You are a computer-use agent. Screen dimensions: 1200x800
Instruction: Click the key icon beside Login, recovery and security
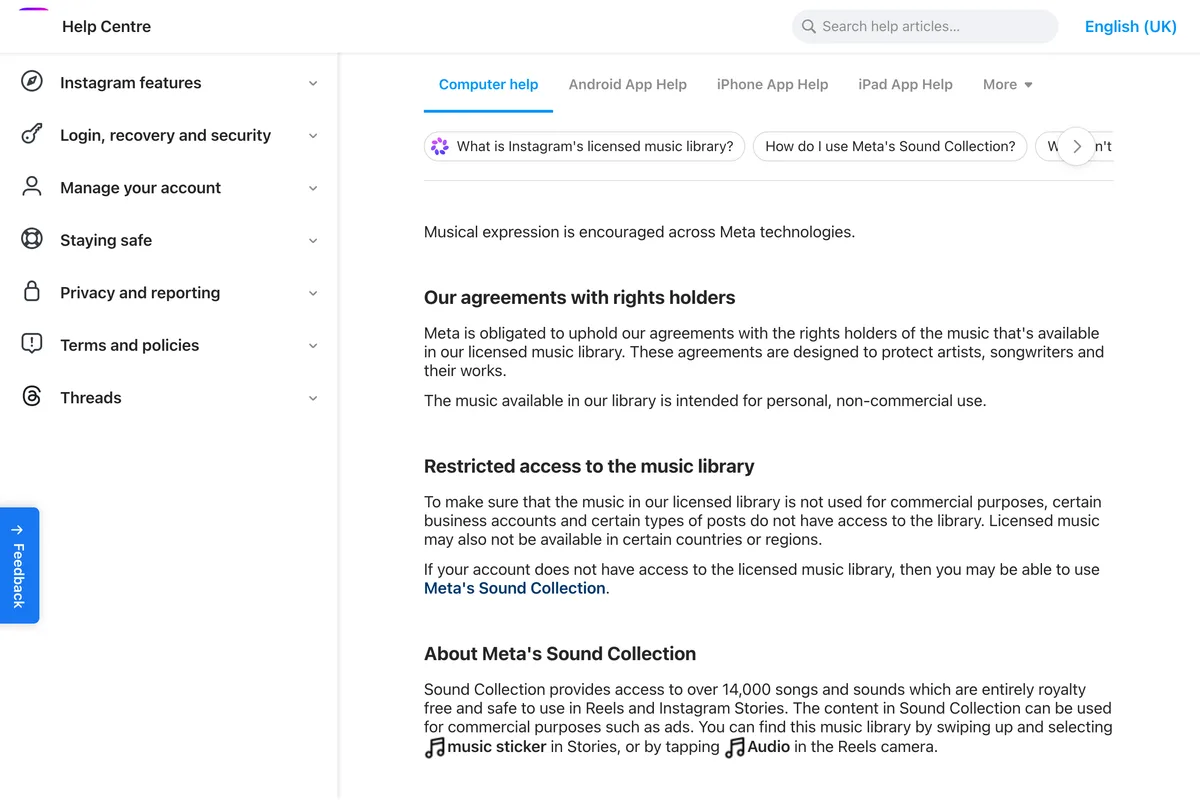32,135
